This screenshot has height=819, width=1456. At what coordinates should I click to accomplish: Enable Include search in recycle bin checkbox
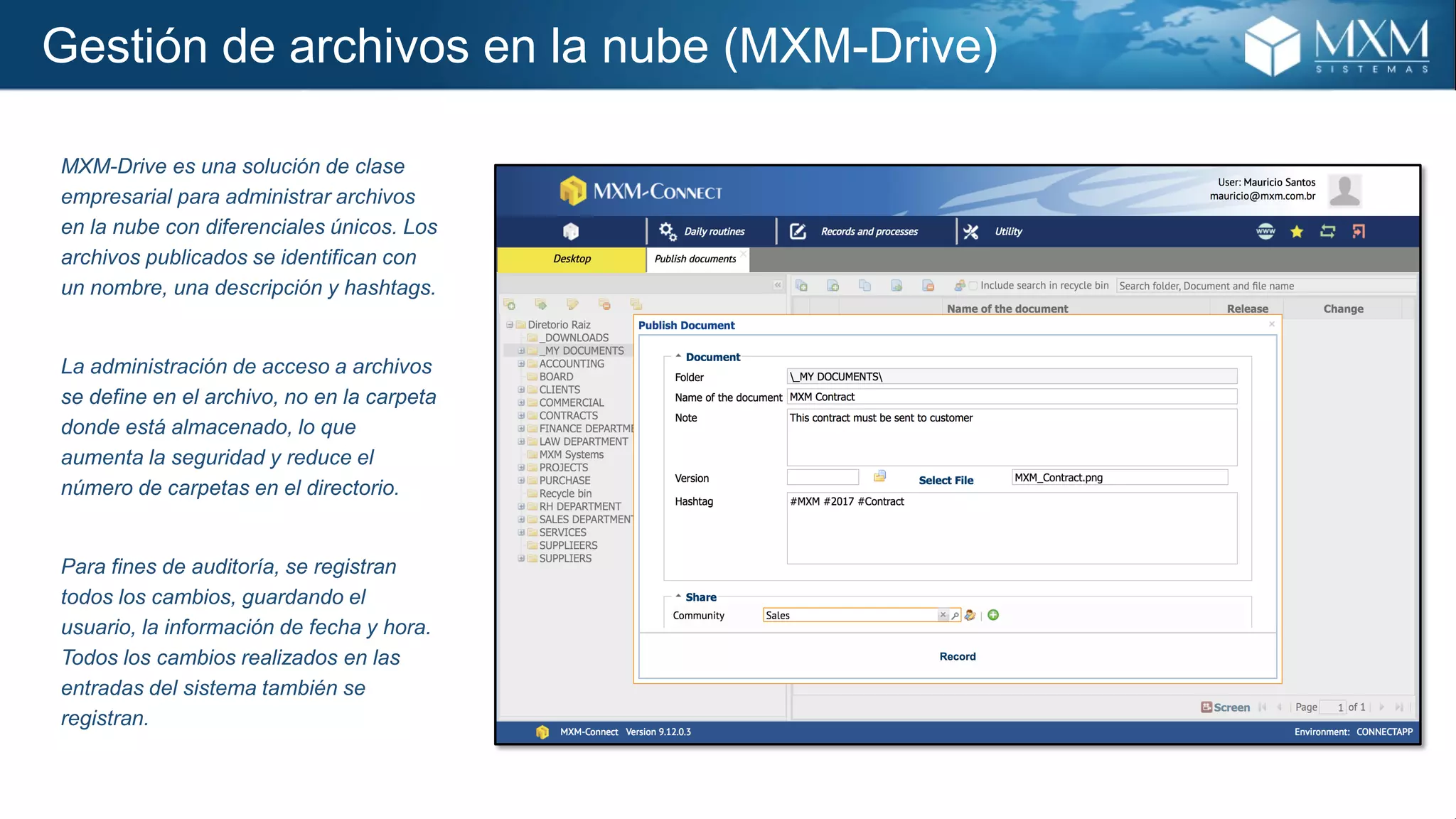point(973,286)
